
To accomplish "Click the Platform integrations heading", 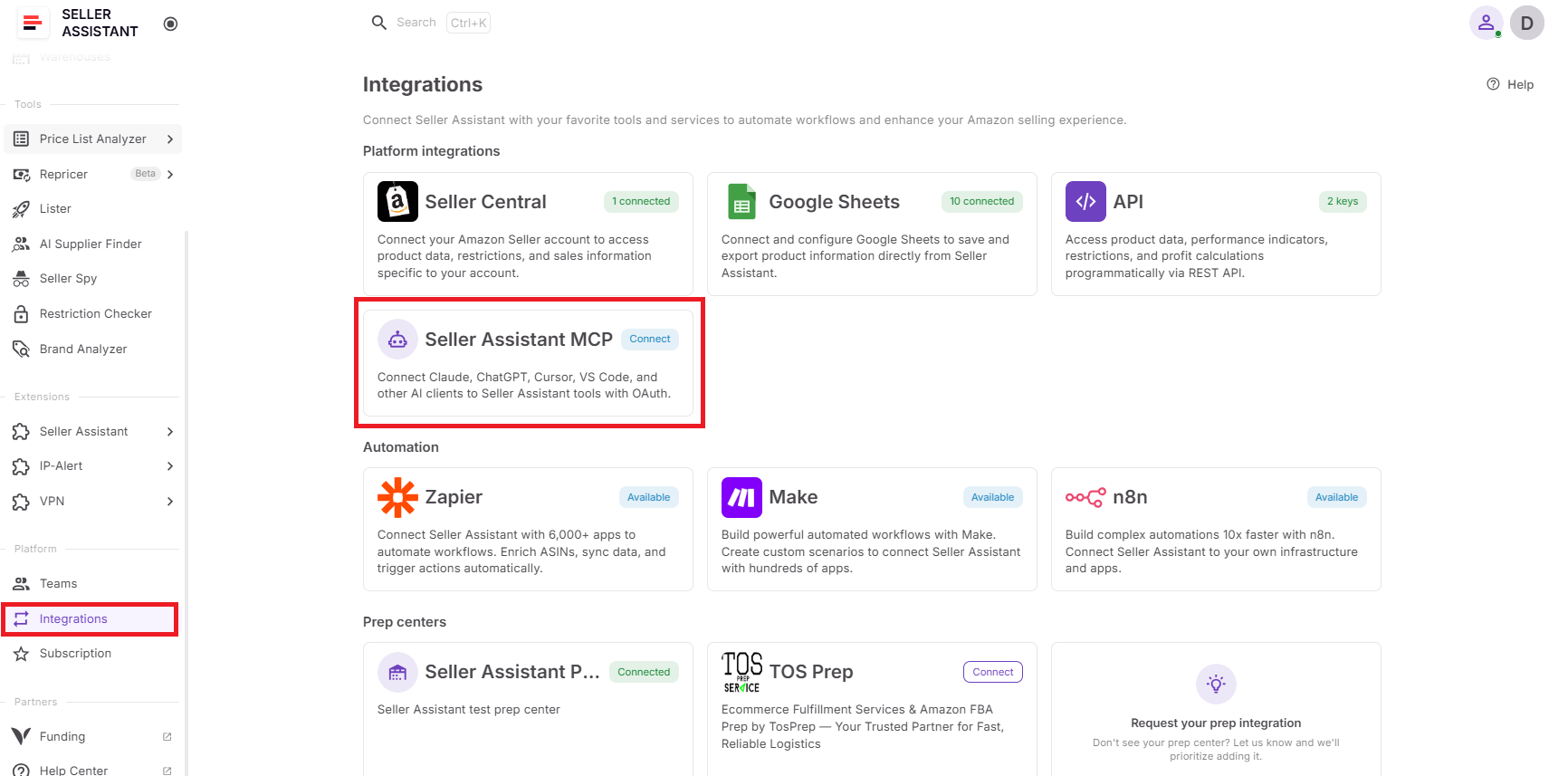I will [x=431, y=151].
